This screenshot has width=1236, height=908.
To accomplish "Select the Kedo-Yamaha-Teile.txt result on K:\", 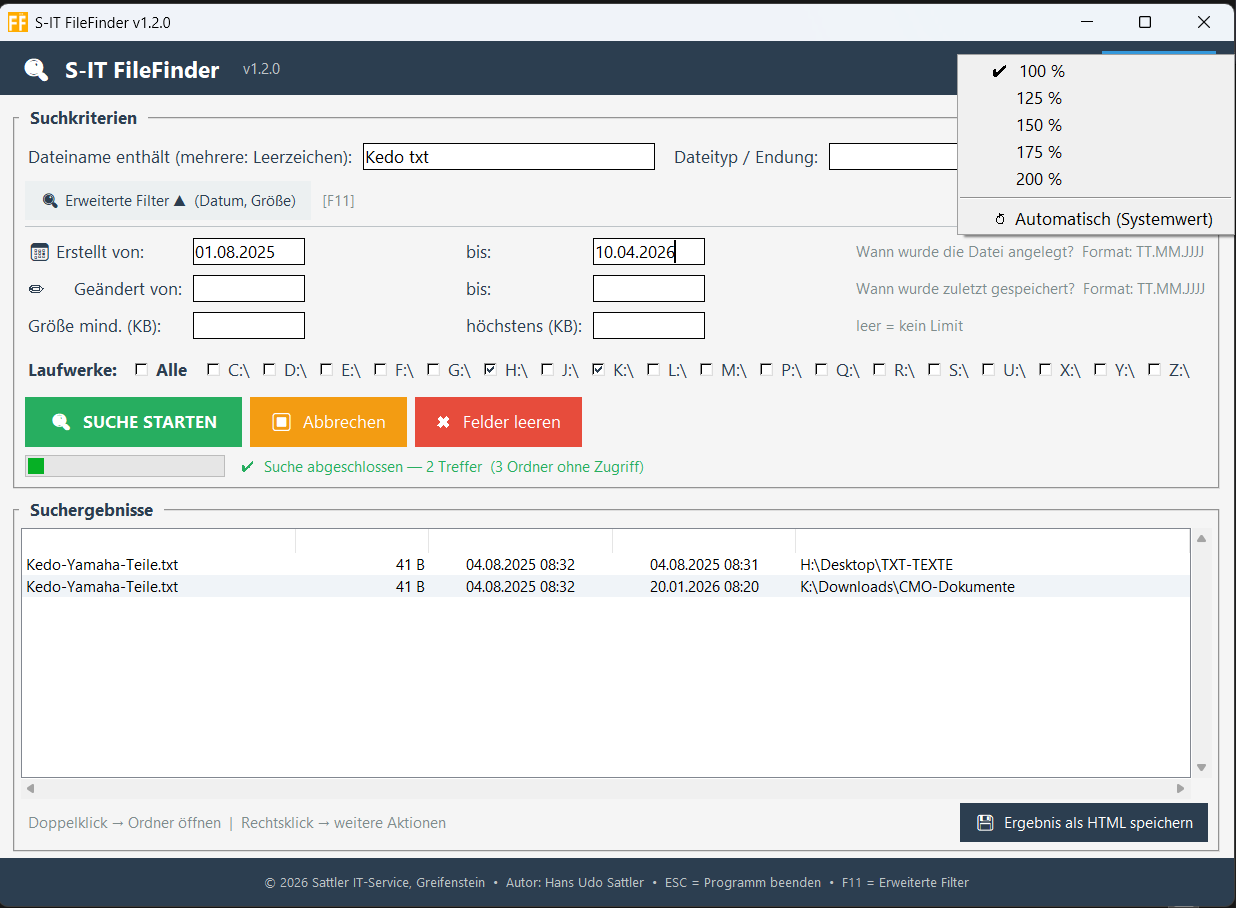I will (x=400, y=587).
